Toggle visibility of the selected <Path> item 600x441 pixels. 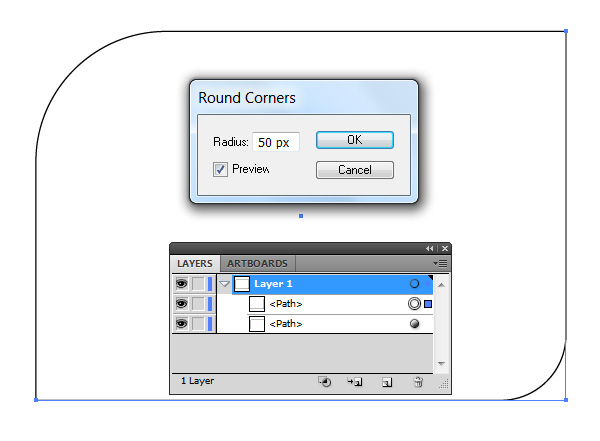tap(181, 304)
